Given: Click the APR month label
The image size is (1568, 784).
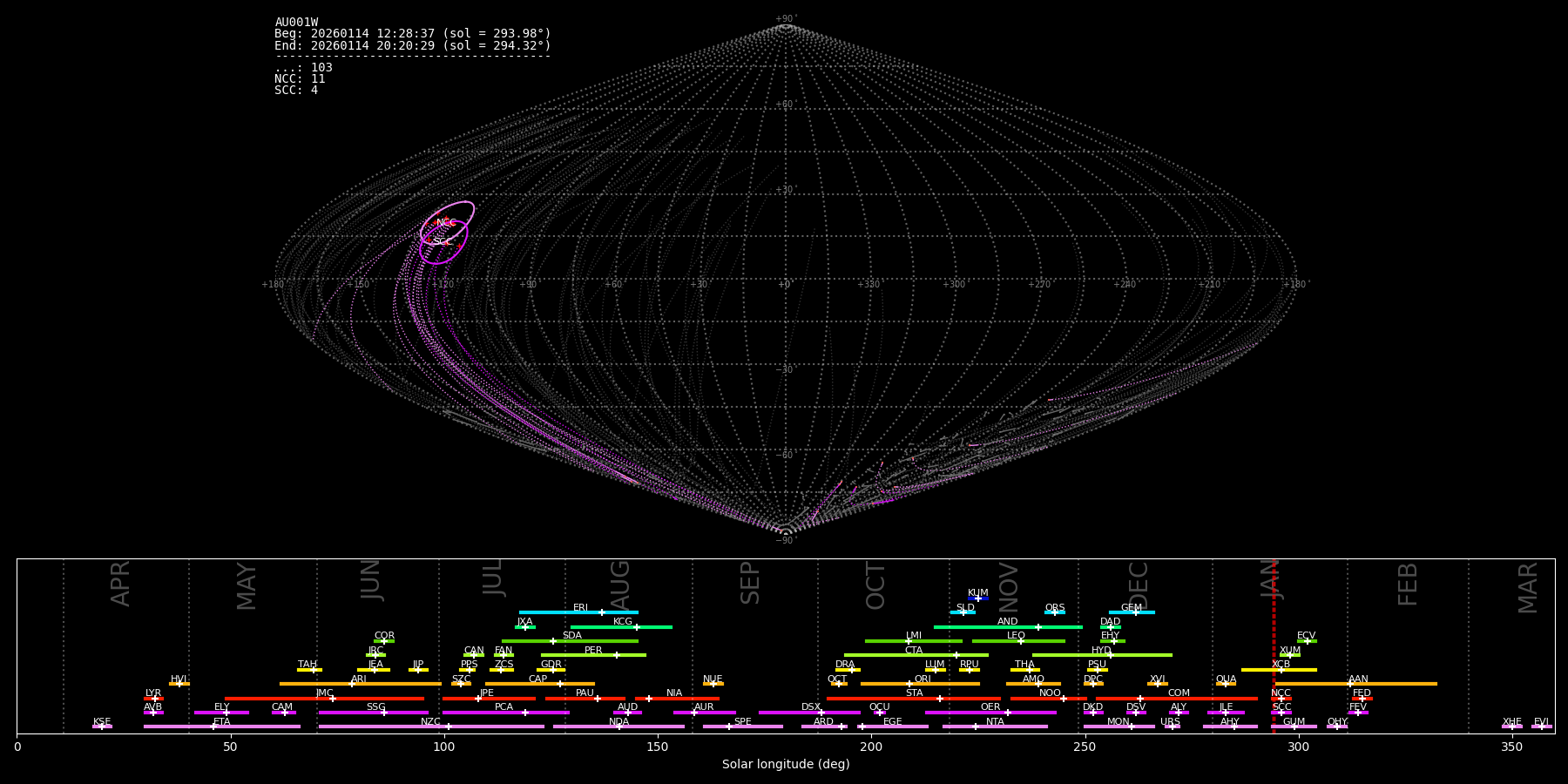Looking at the screenshot, I should [120, 584].
